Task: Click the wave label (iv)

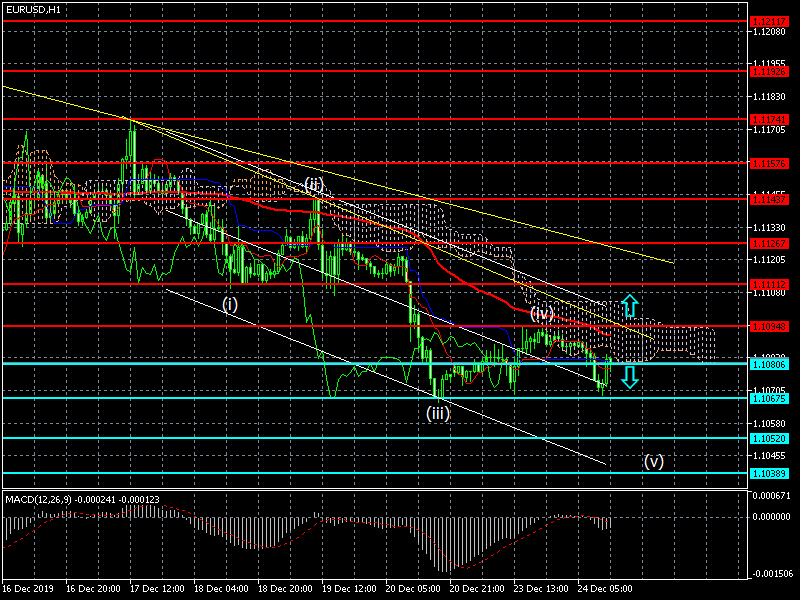Action: pyautogui.click(x=542, y=313)
